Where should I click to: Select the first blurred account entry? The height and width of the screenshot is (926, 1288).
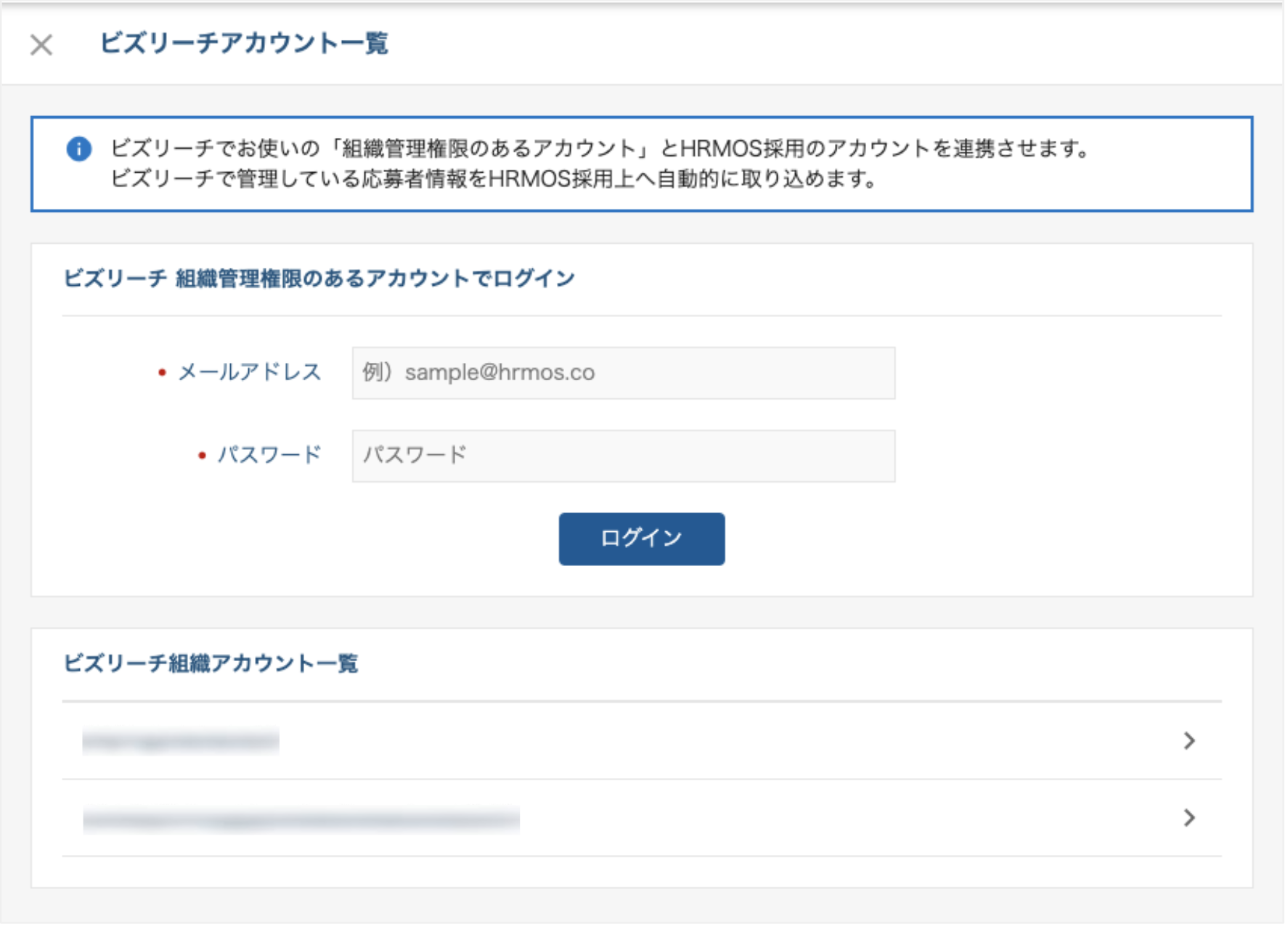tap(181, 741)
